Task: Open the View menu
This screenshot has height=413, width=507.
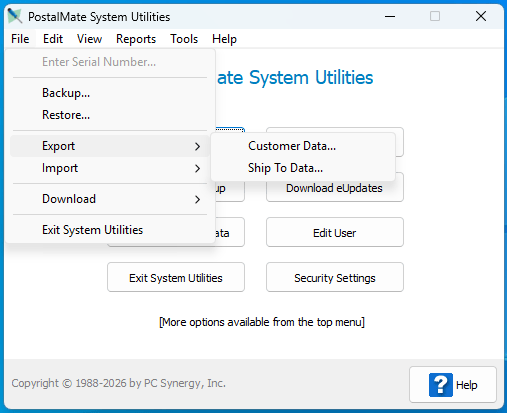Action: 89,39
